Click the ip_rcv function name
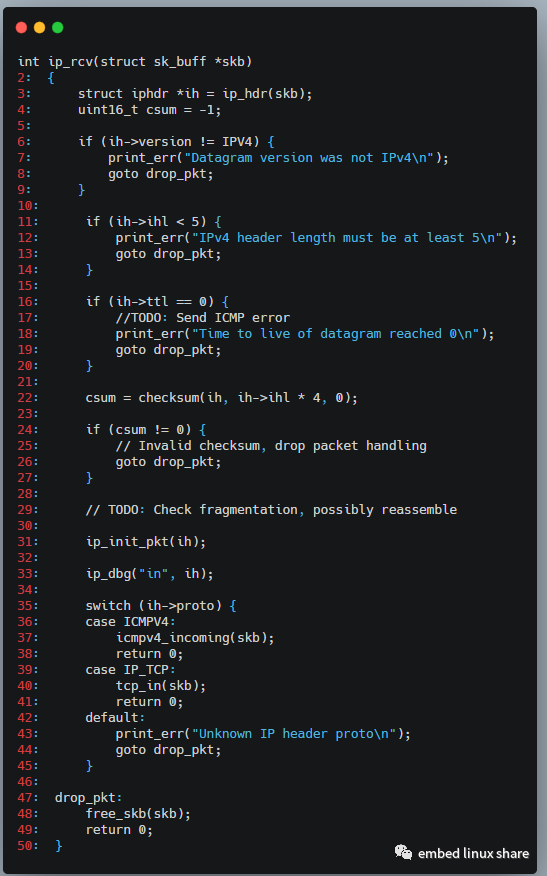This screenshot has height=876, width=547. tap(70, 61)
